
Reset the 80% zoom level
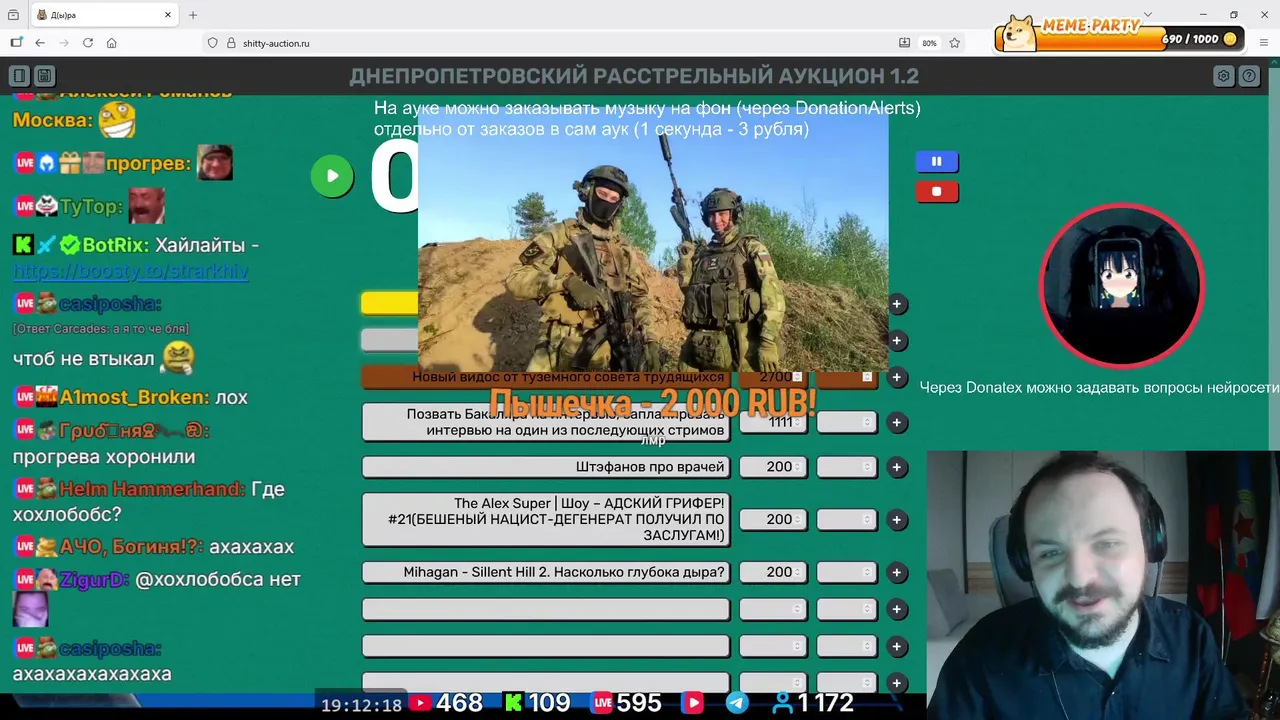(x=929, y=43)
